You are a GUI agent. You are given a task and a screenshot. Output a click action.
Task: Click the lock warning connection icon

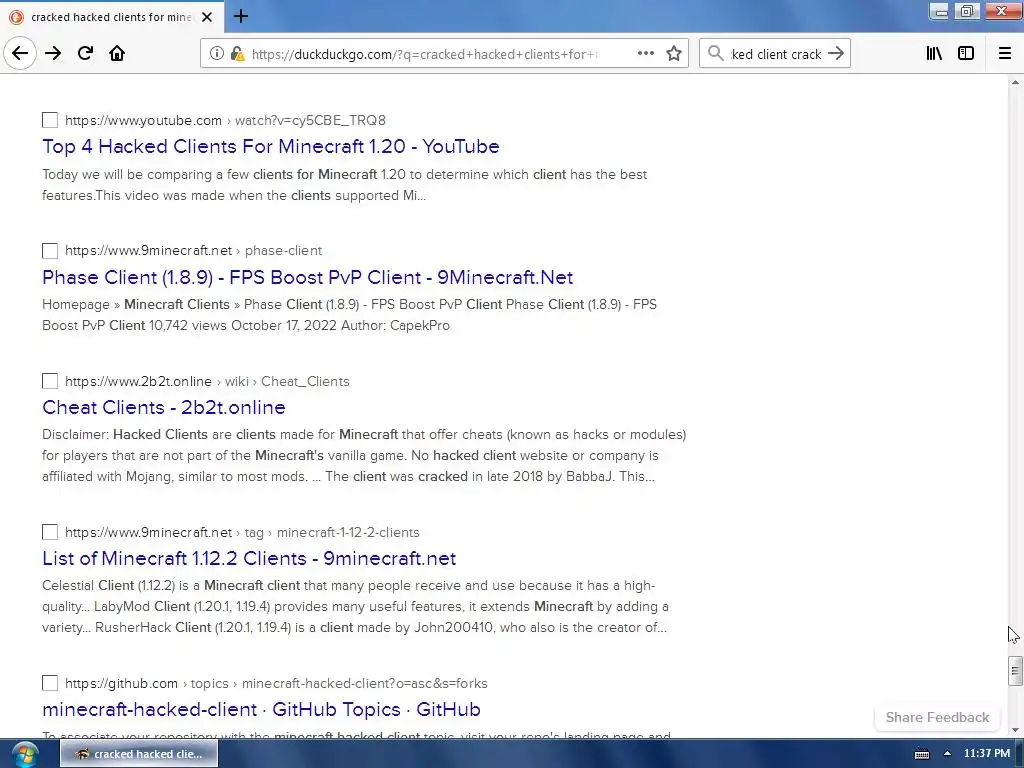238,54
